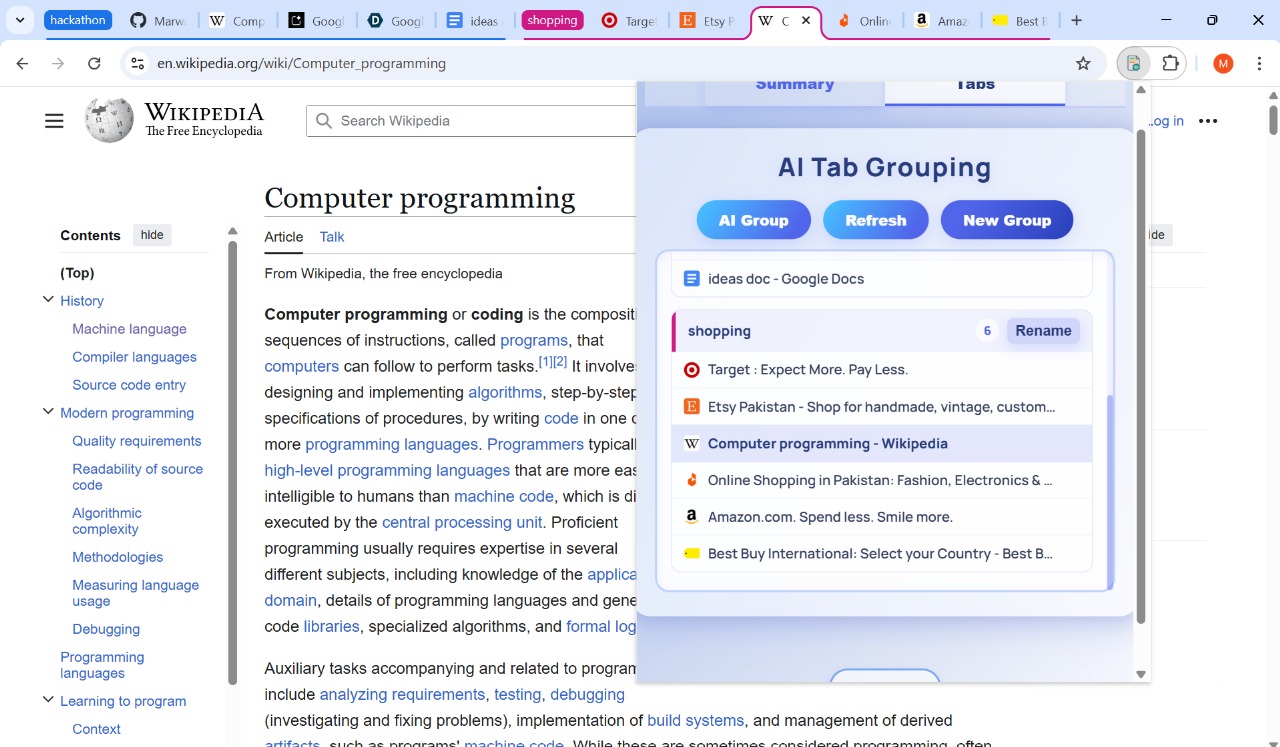Click the AI tab grouping extension icon
1280x747 pixels.
coord(1133,63)
